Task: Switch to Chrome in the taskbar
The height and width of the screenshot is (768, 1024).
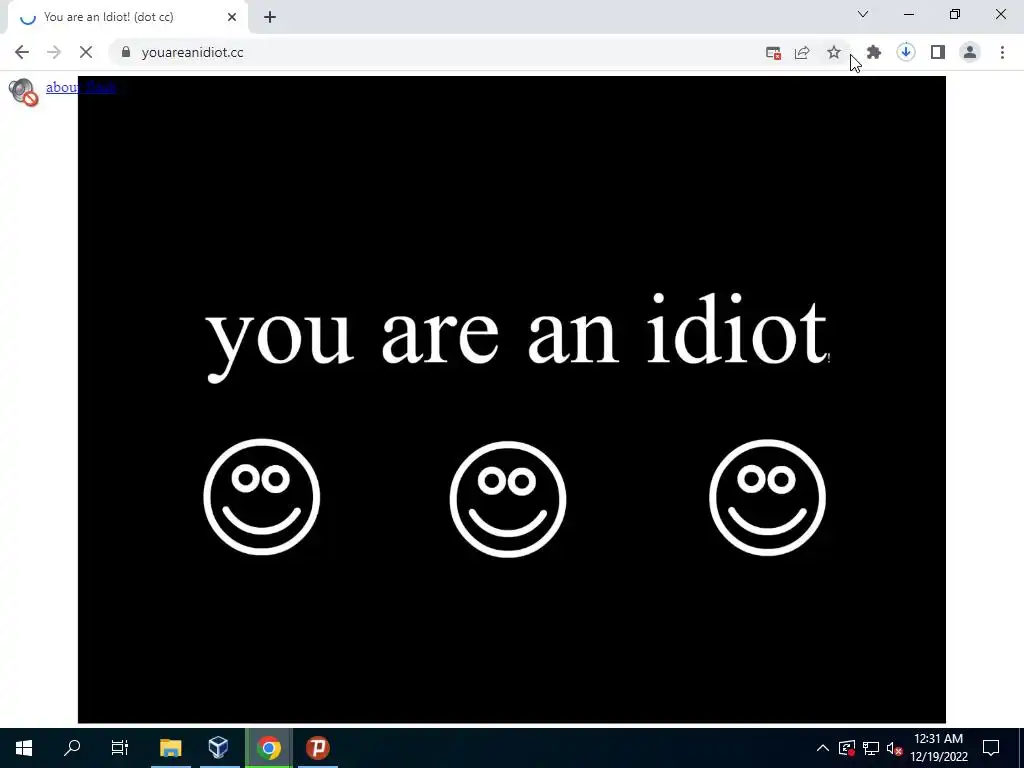Action: tap(268, 748)
